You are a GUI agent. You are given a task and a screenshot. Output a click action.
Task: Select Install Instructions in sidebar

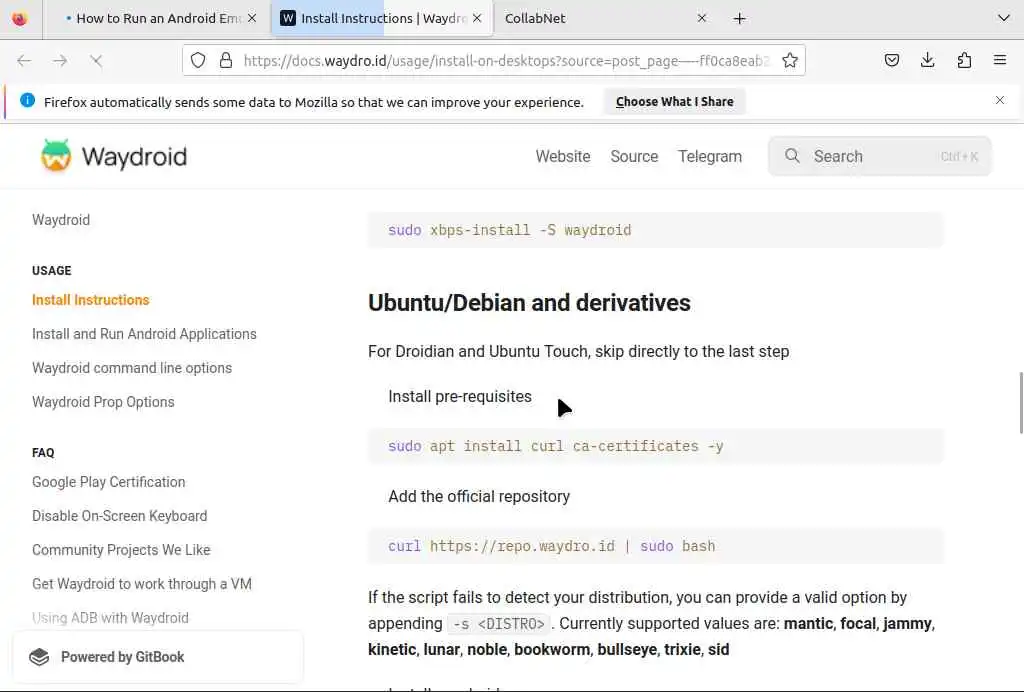pos(91,300)
